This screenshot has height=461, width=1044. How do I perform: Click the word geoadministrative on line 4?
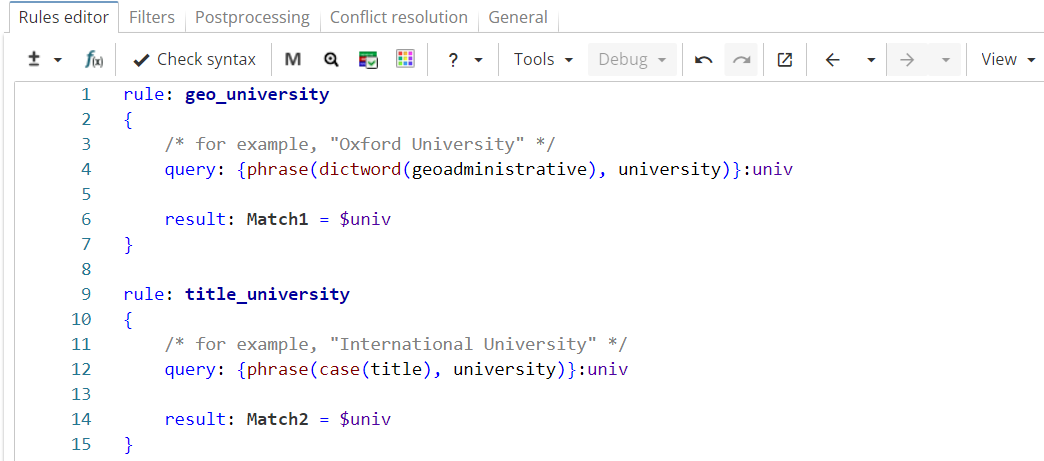click(497, 169)
